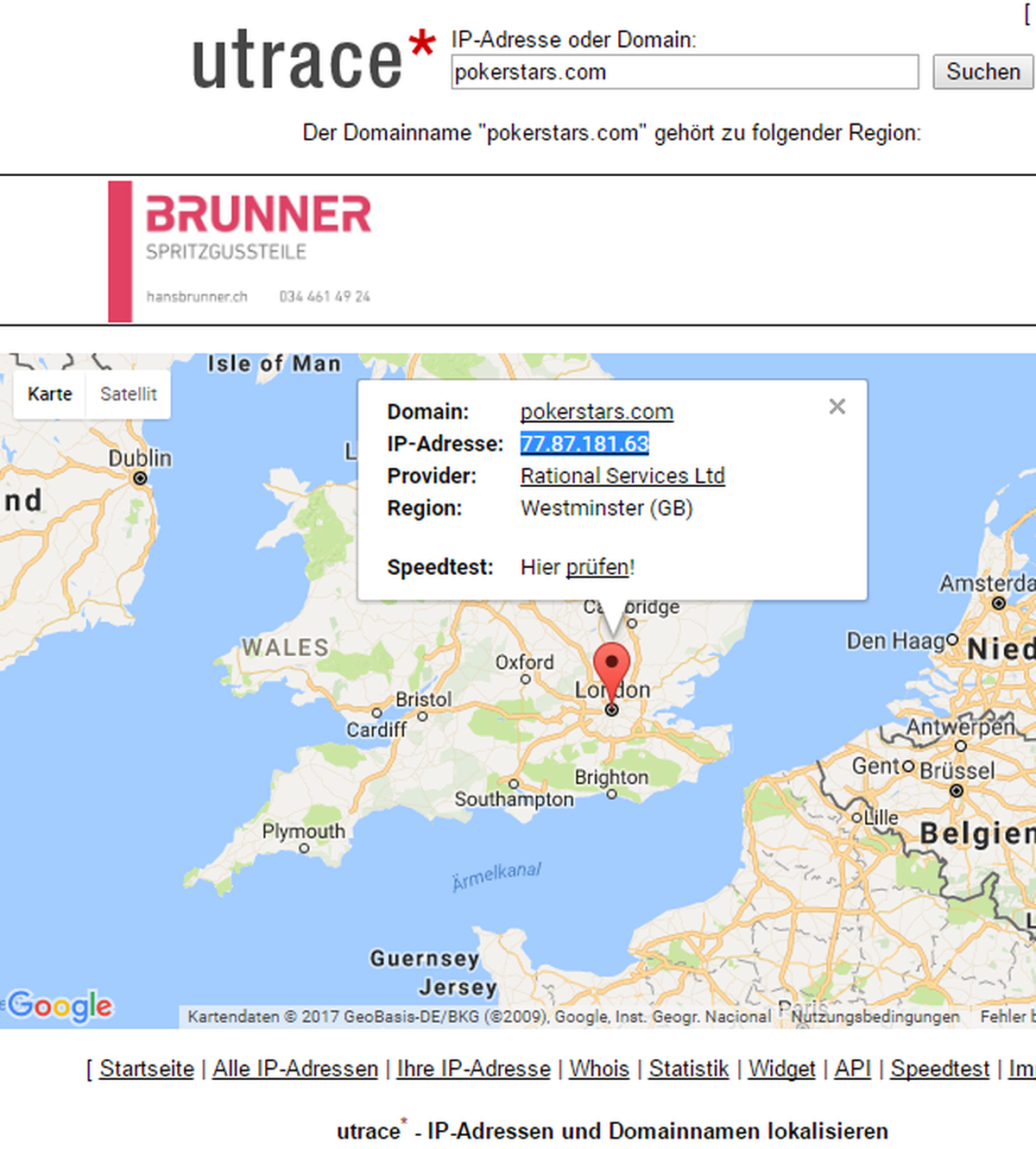Click the Antwerpen label on map
The height and width of the screenshot is (1149, 1036).
pos(961,727)
